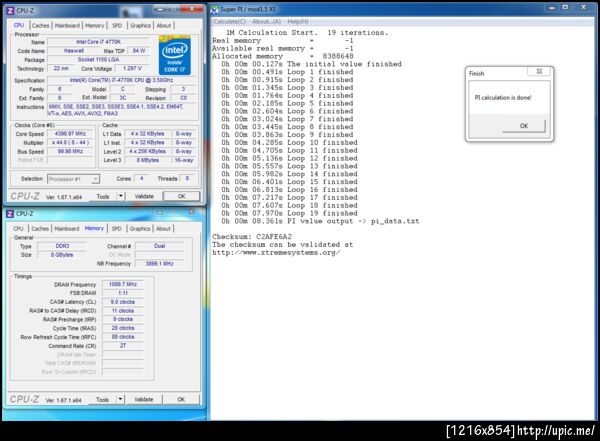The image size is (600, 441).
Task: Click the PI value output pi_data.txt line
Action: click(x=320, y=221)
